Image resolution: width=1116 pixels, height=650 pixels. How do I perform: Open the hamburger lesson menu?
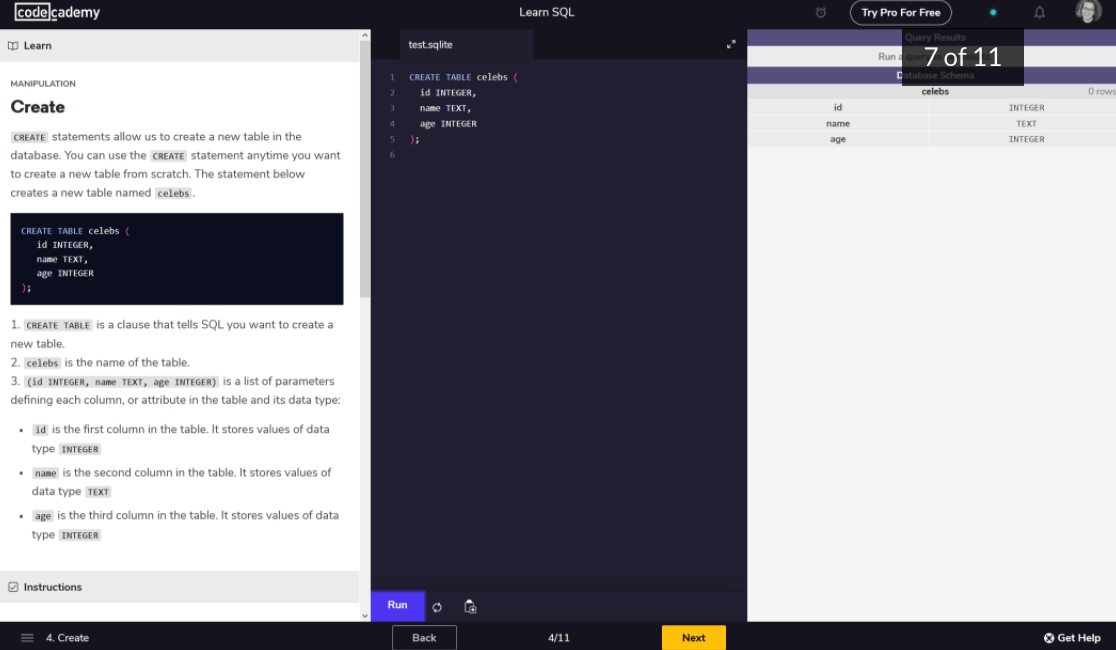27,638
